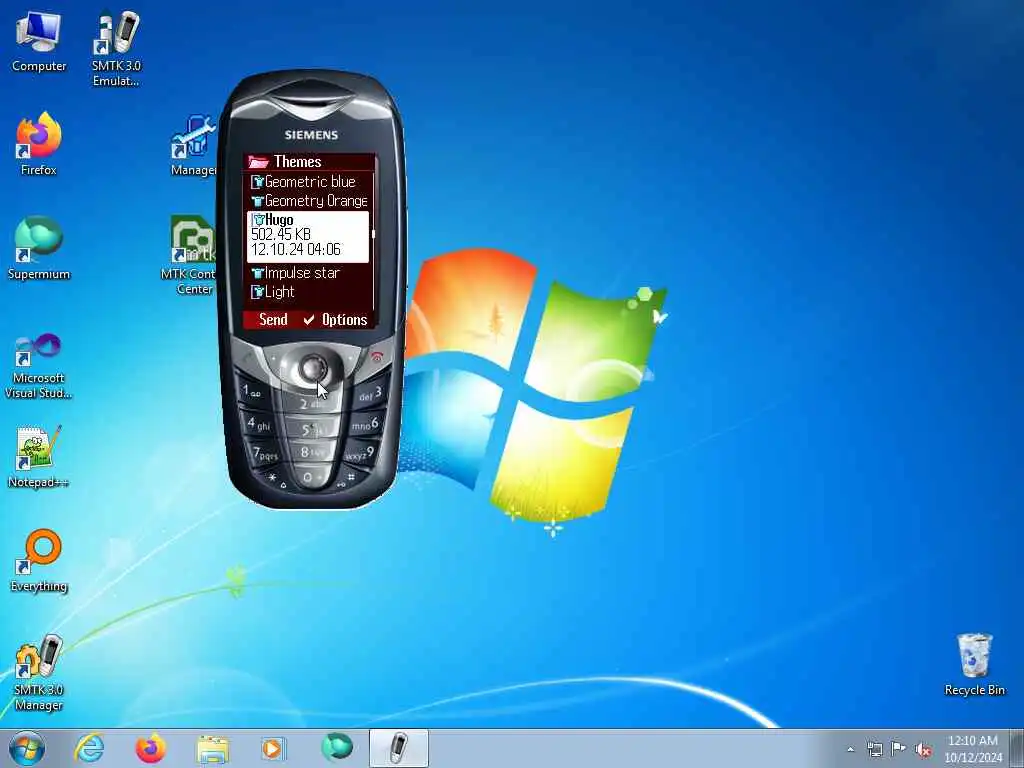Launch Firefox from the desktop
The width and height of the screenshot is (1024, 768).
pyautogui.click(x=39, y=144)
